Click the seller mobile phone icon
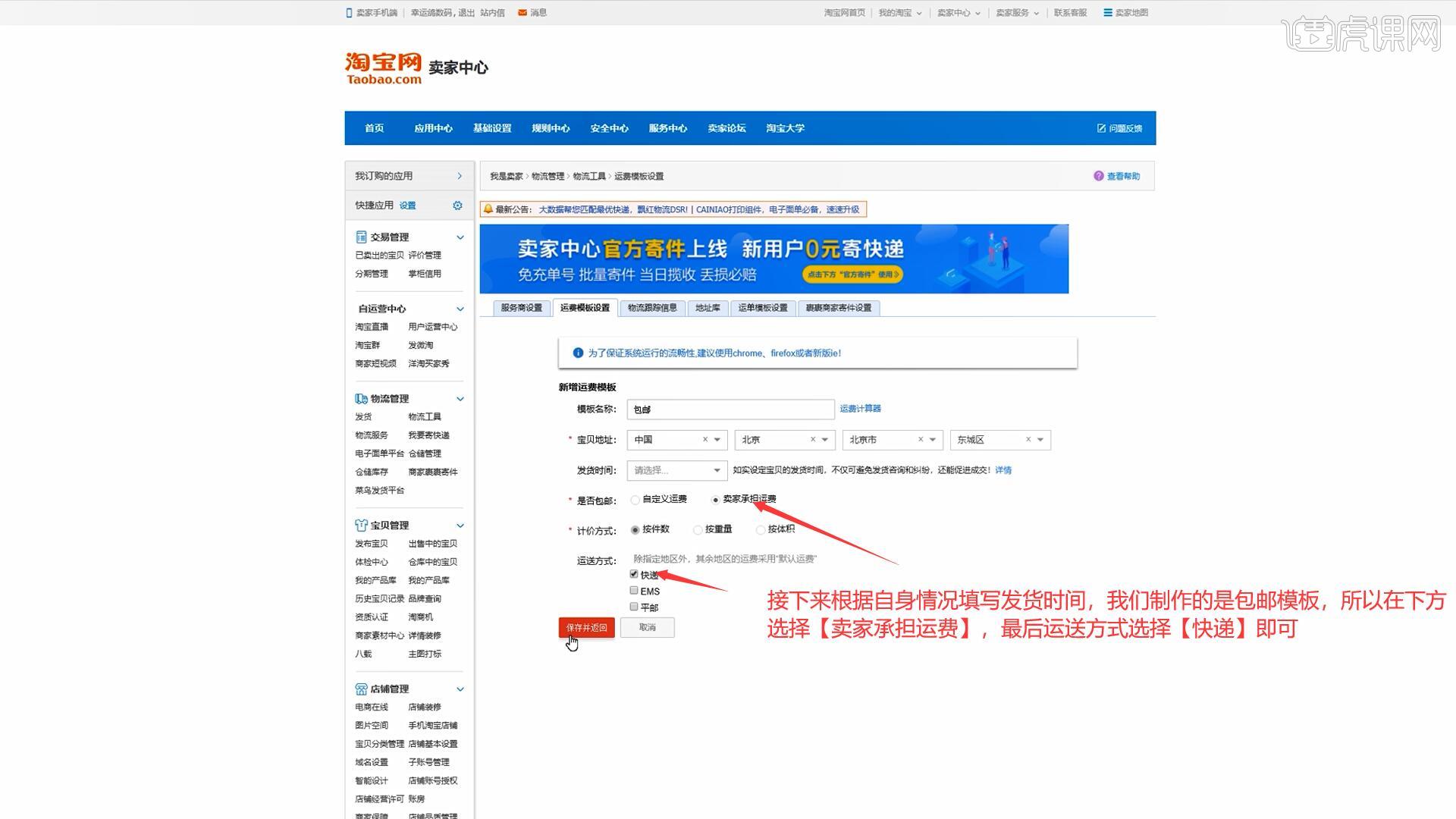Viewport: 1456px width, 819px height. click(349, 13)
